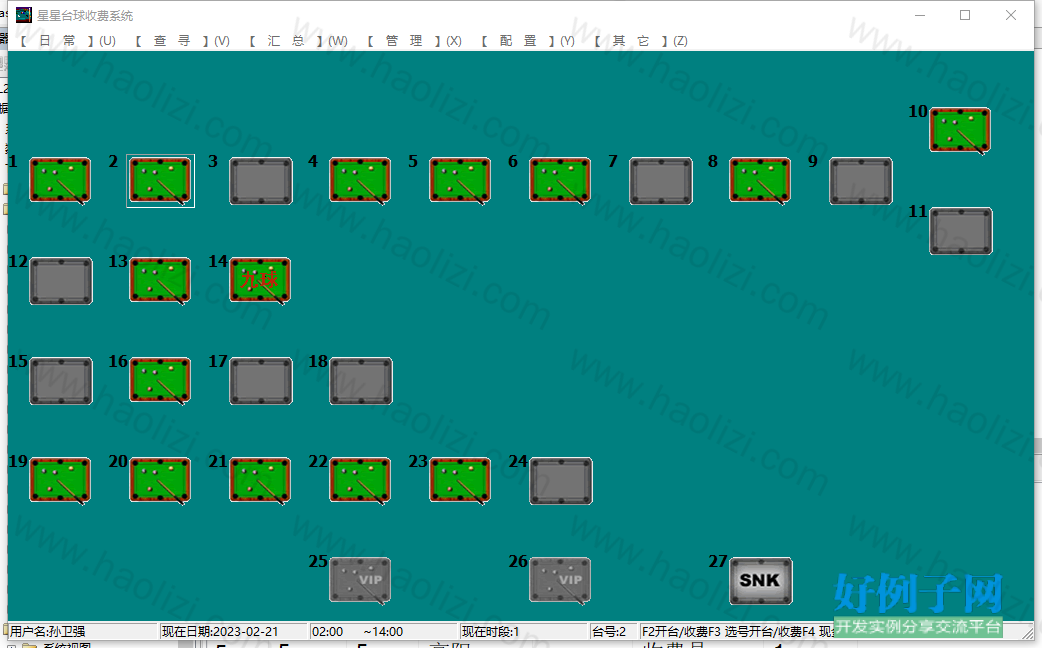1042x648 pixels.
Task: Select VIP table 26
Action: pyautogui.click(x=560, y=581)
